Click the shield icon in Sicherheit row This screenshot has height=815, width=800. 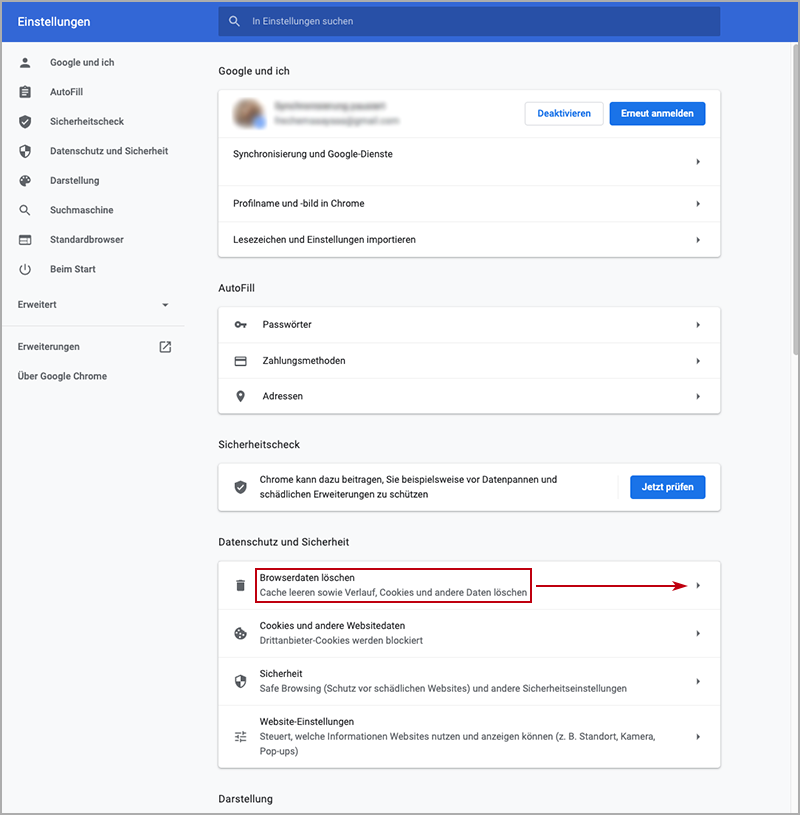click(240, 681)
